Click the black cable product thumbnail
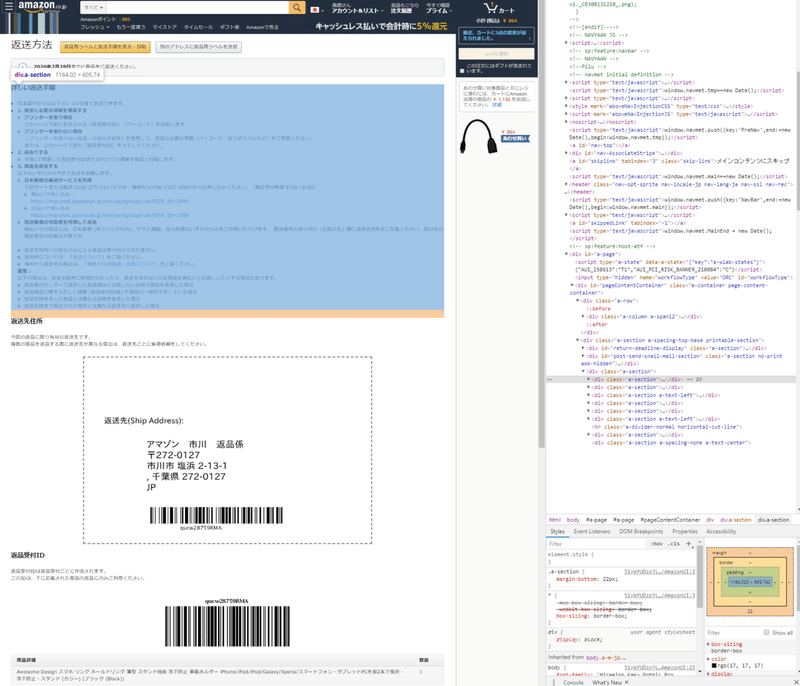 click(x=479, y=136)
